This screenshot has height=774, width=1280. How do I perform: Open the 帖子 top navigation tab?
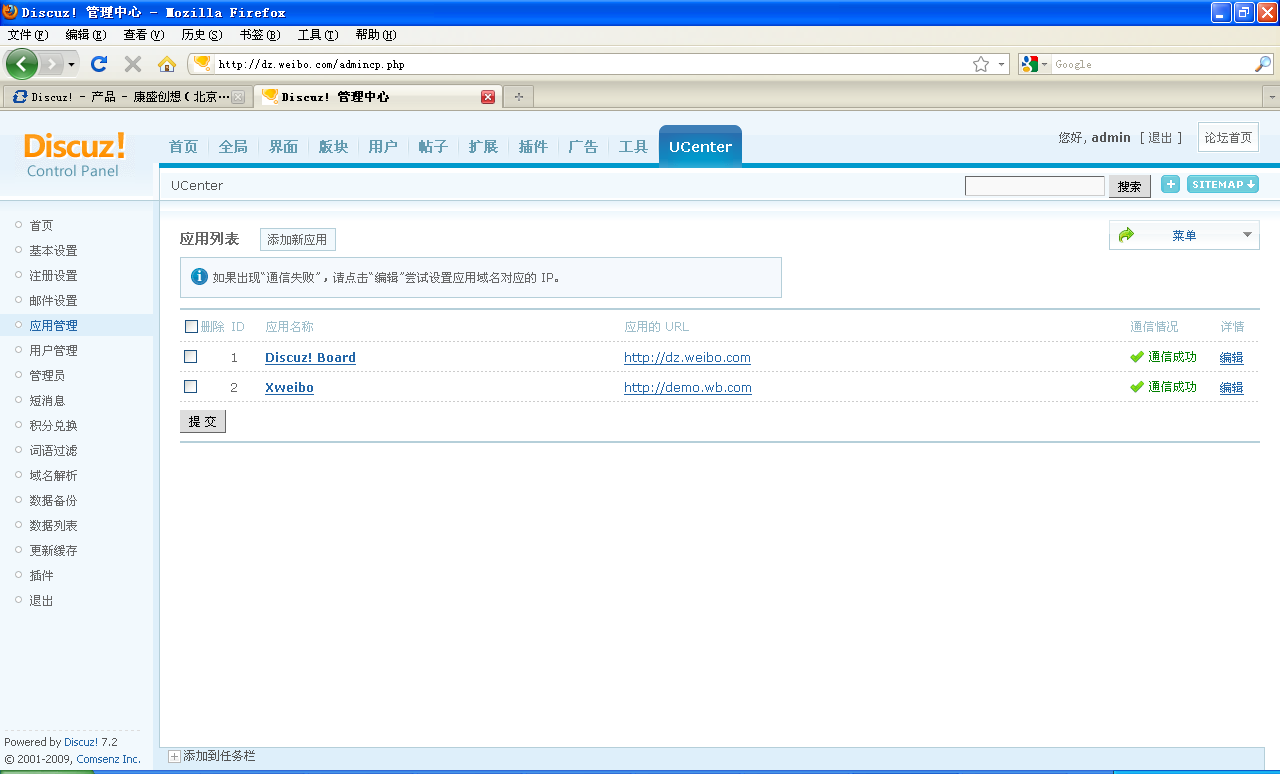point(433,147)
